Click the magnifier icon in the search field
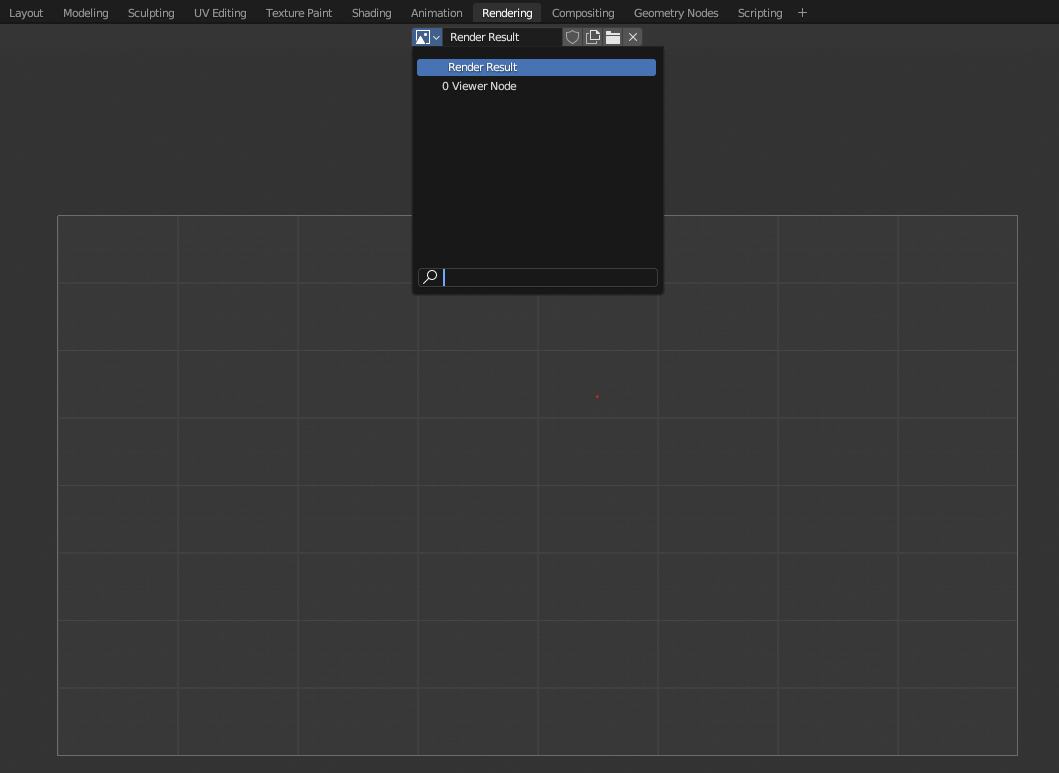Screen dimensions: 1059x773 429,277
